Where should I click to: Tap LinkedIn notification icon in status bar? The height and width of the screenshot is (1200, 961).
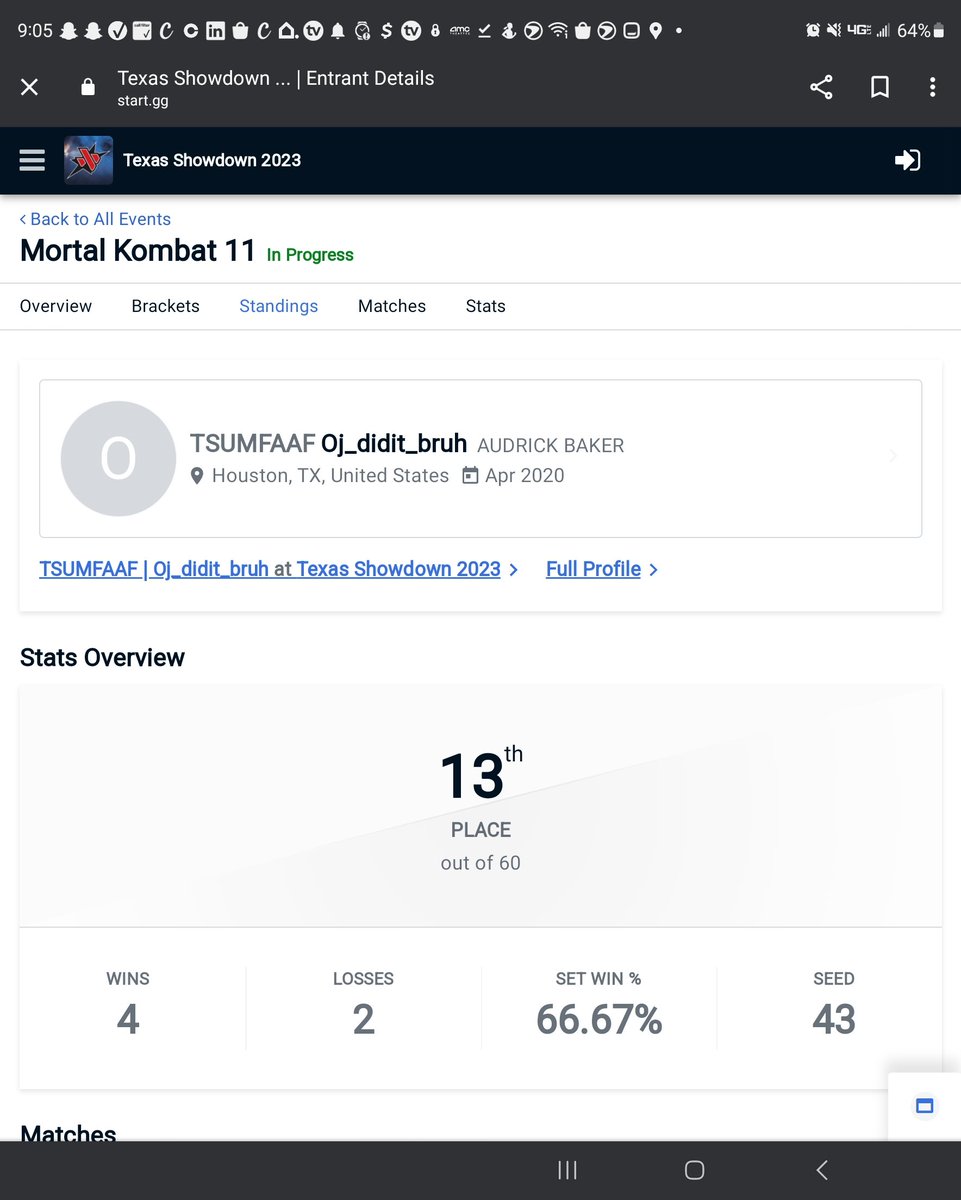point(215,31)
